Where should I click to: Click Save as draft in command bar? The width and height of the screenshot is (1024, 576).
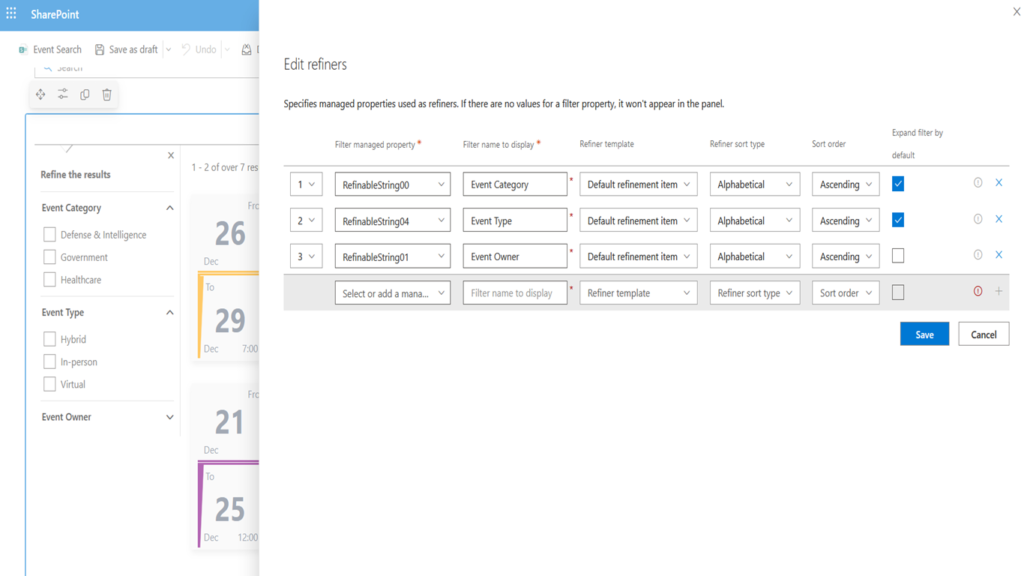pos(125,49)
